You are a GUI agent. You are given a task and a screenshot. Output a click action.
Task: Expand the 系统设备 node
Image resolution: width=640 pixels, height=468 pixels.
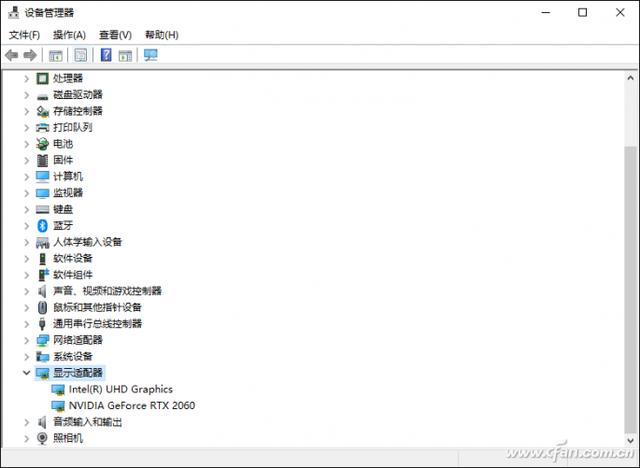point(27,356)
